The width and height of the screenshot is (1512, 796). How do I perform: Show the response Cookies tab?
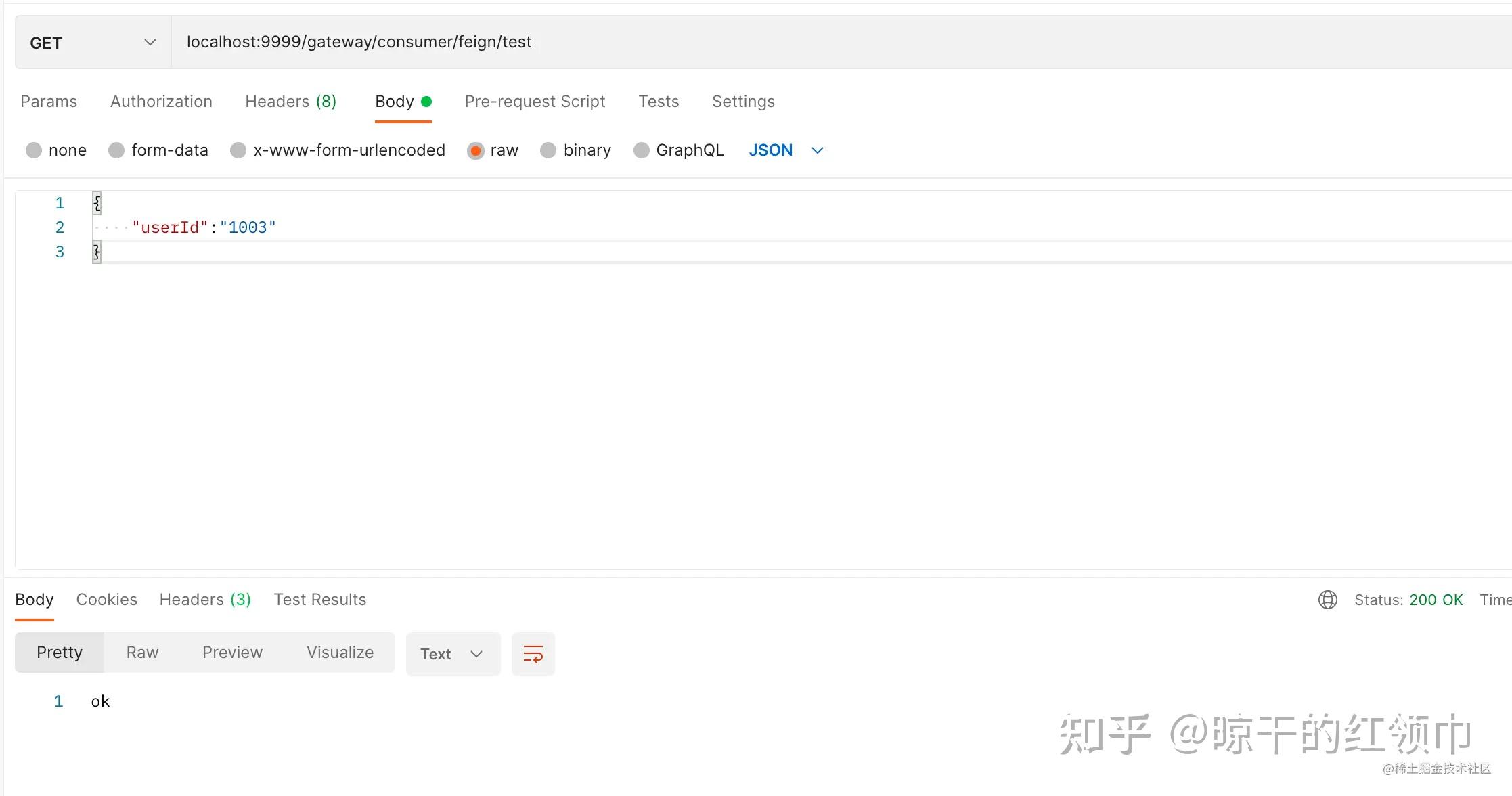(106, 600)
